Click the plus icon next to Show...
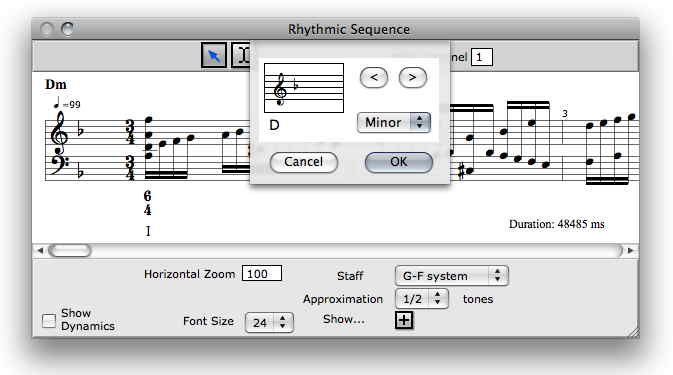Image resolution: width=673 pixels, height=375 pixels. 404,320
